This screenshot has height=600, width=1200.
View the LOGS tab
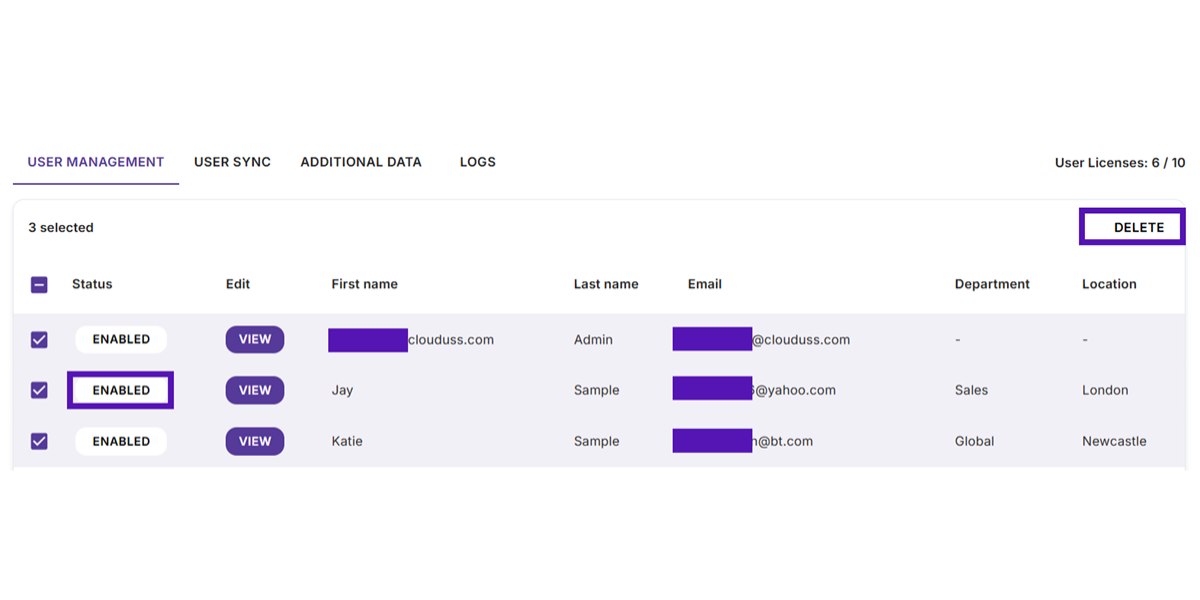point(477,161)
